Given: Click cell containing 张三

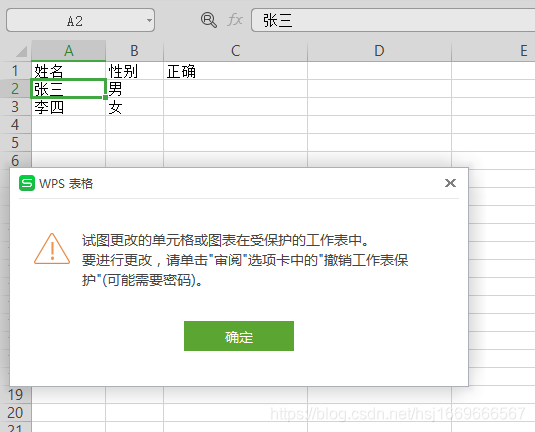Looking at the screenshot, I should (69, 89).
